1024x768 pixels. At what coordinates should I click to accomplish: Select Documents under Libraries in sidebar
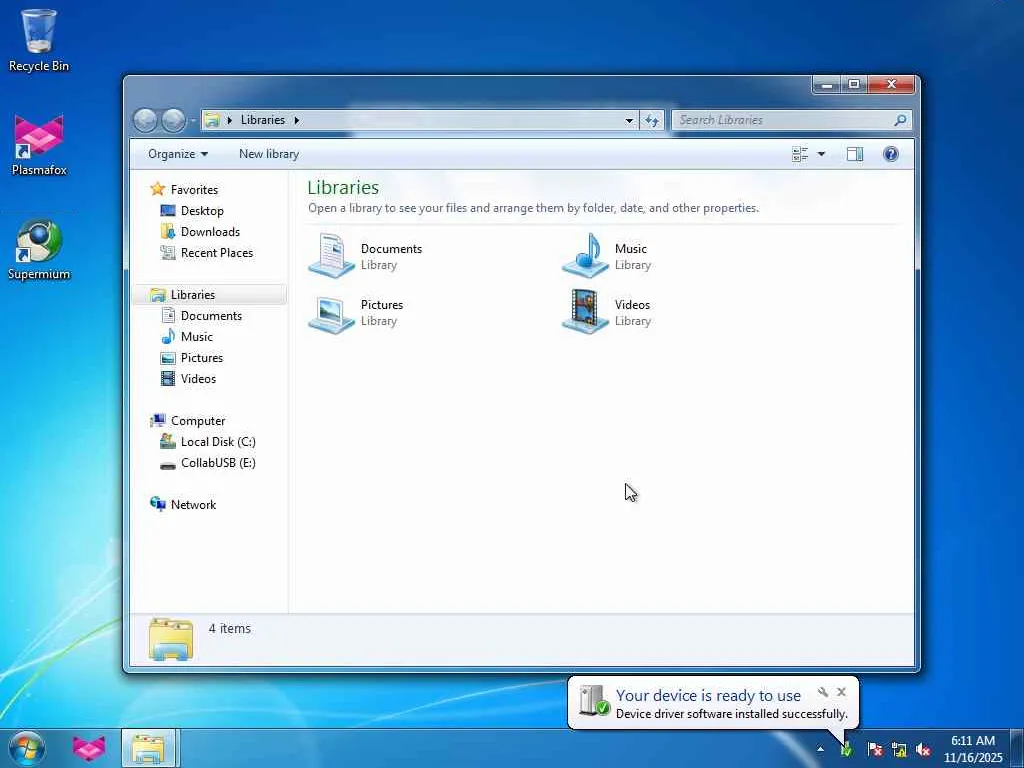[x=210, y=315]
